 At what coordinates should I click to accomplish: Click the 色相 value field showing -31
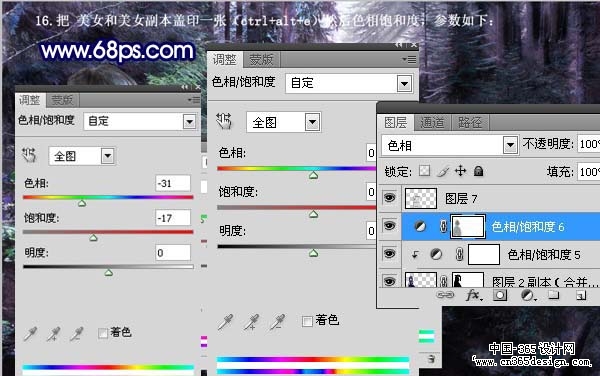click(173, 183)
